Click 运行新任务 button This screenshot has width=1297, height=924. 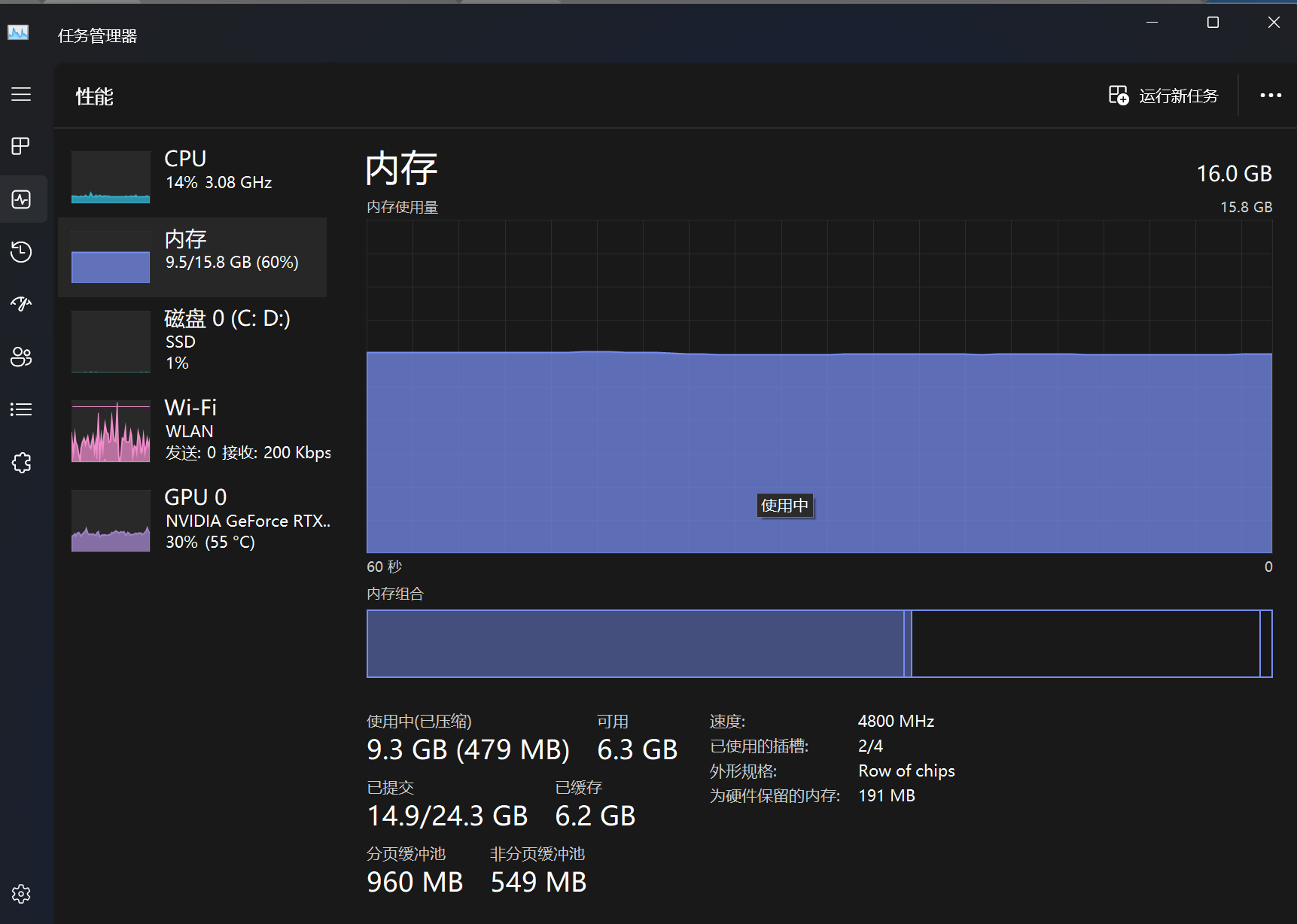coord(1164,96)
